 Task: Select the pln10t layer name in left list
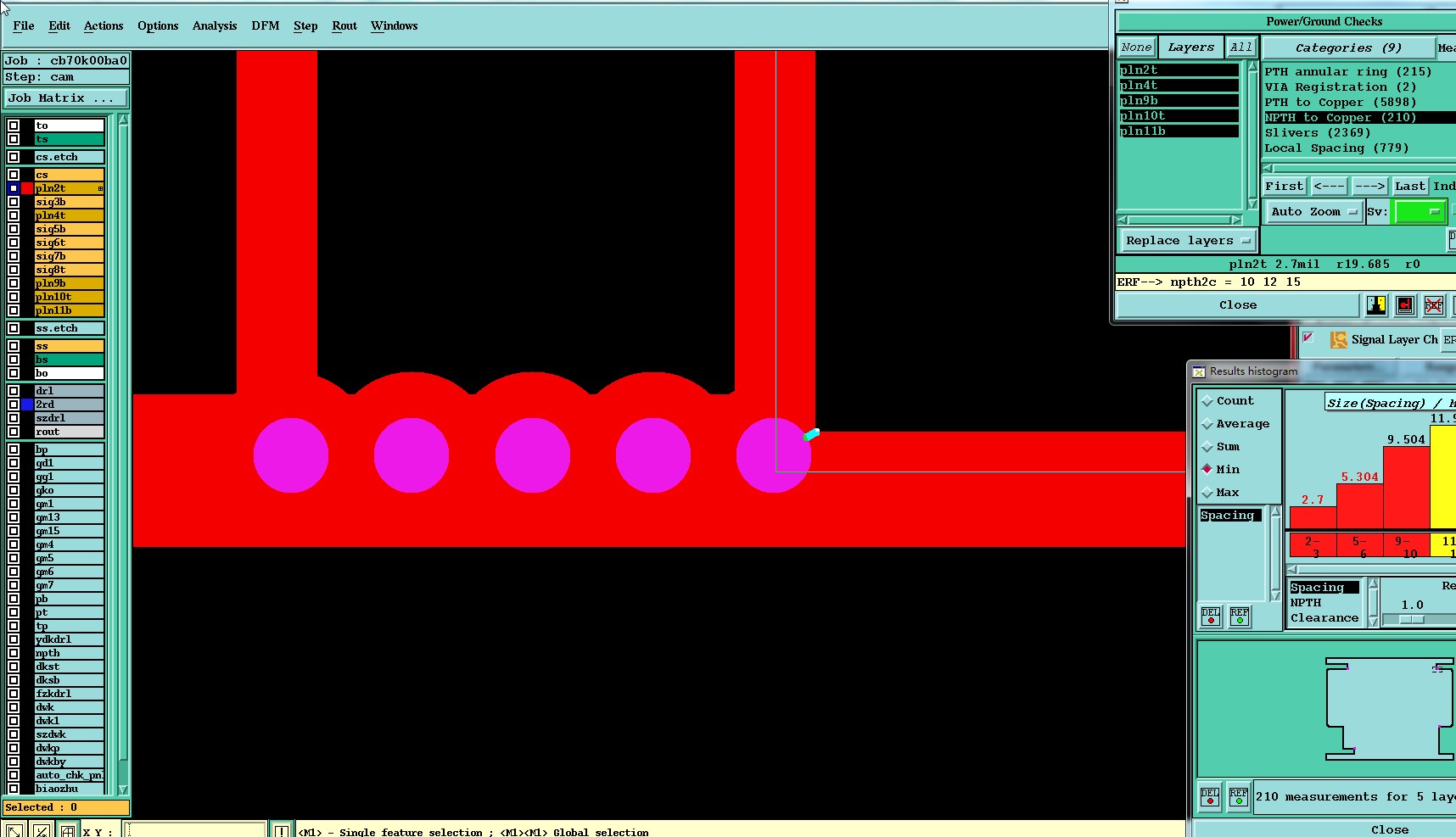point(69,297)
